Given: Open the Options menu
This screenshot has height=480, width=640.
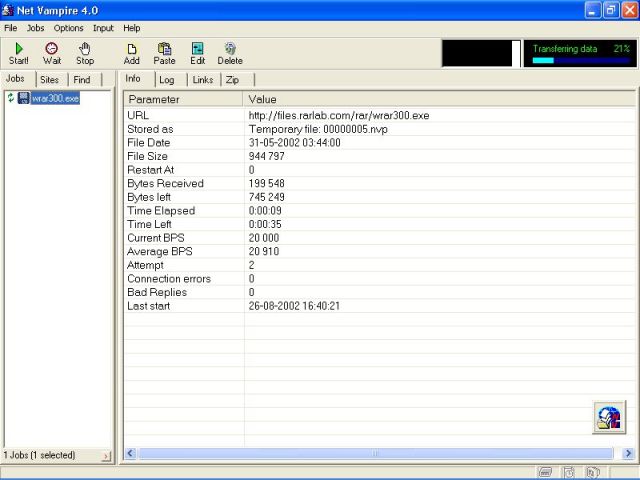Looking at the screenshot, I should pos(69,28).
